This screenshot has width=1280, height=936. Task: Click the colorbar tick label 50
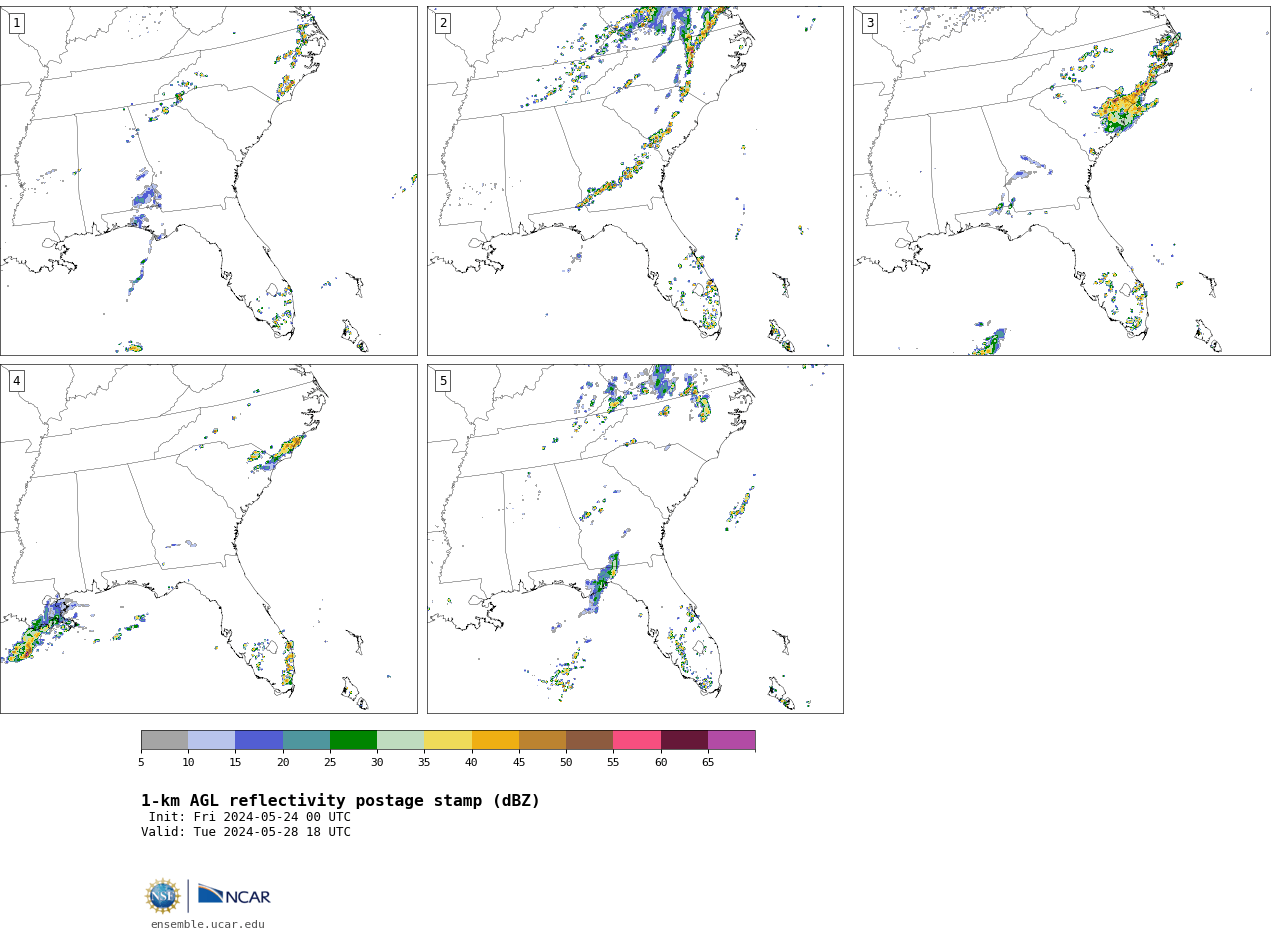[566, 763]
